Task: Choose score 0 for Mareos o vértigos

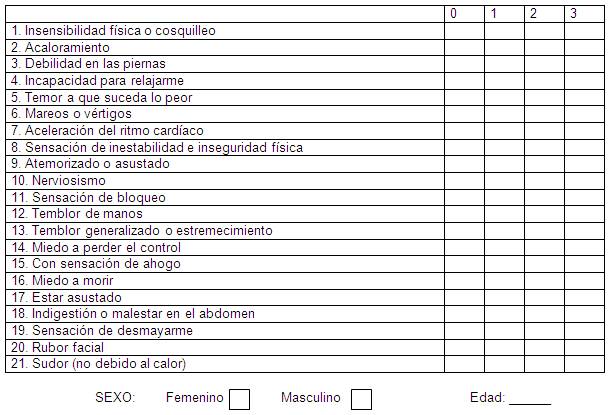Action: coord(464,114)
